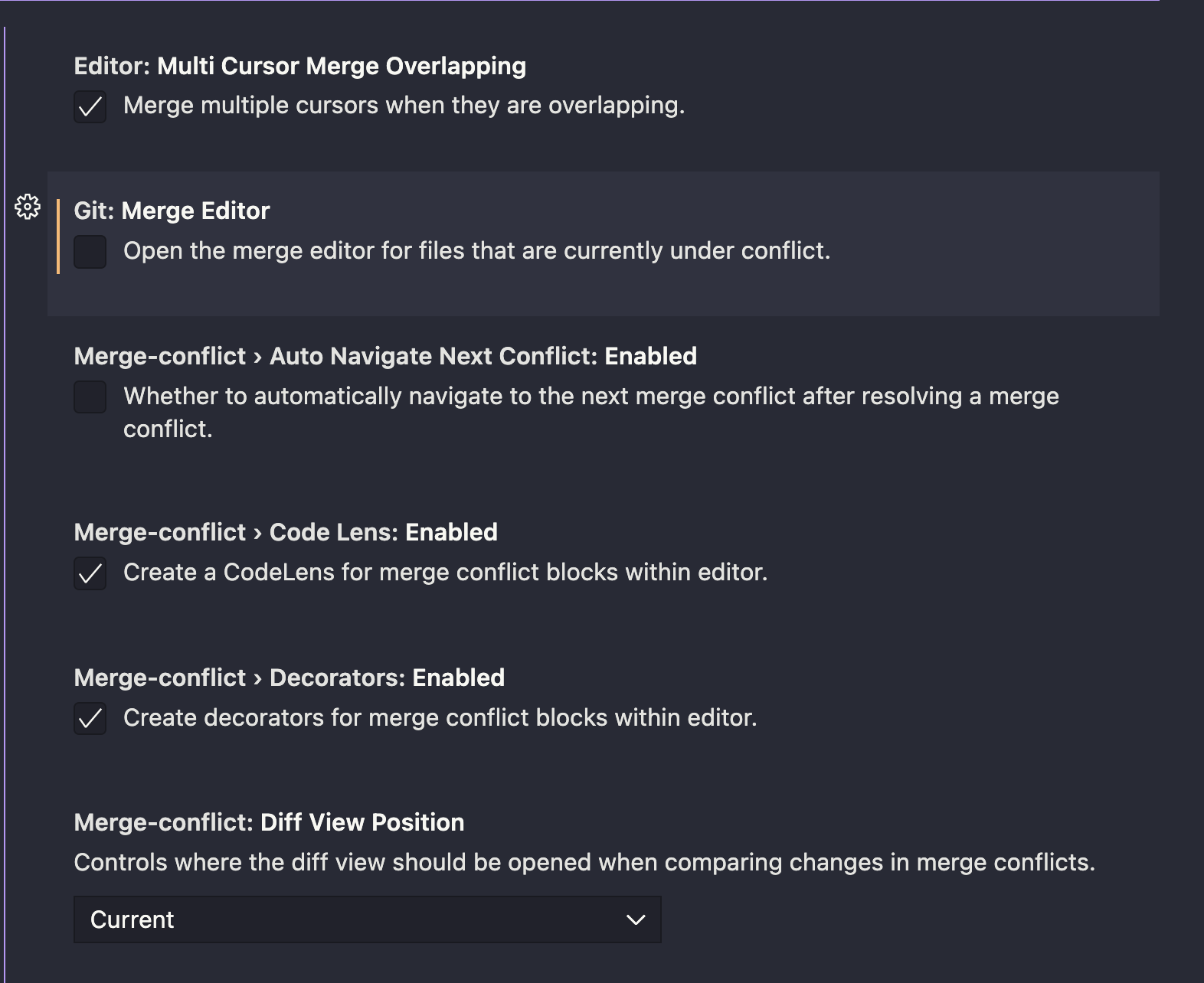Click the 'Git: Merge Editor' setting title
Viewport: 1204px width, 983px height.
coord(171,211)
